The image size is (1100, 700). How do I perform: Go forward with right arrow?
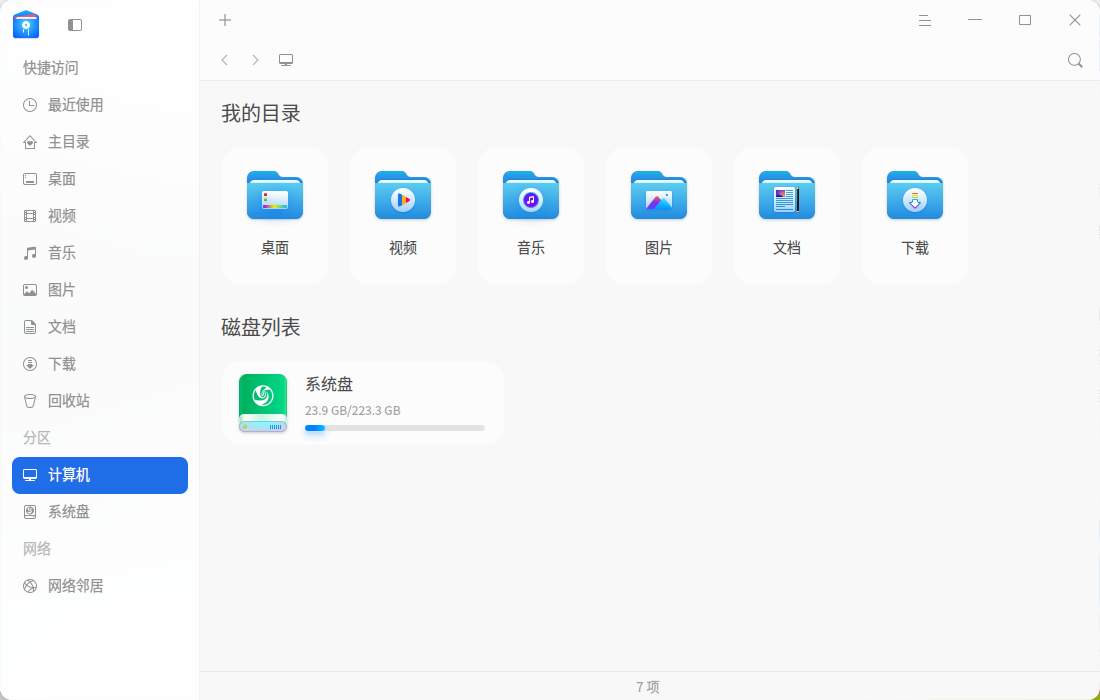tap(255, 60)
